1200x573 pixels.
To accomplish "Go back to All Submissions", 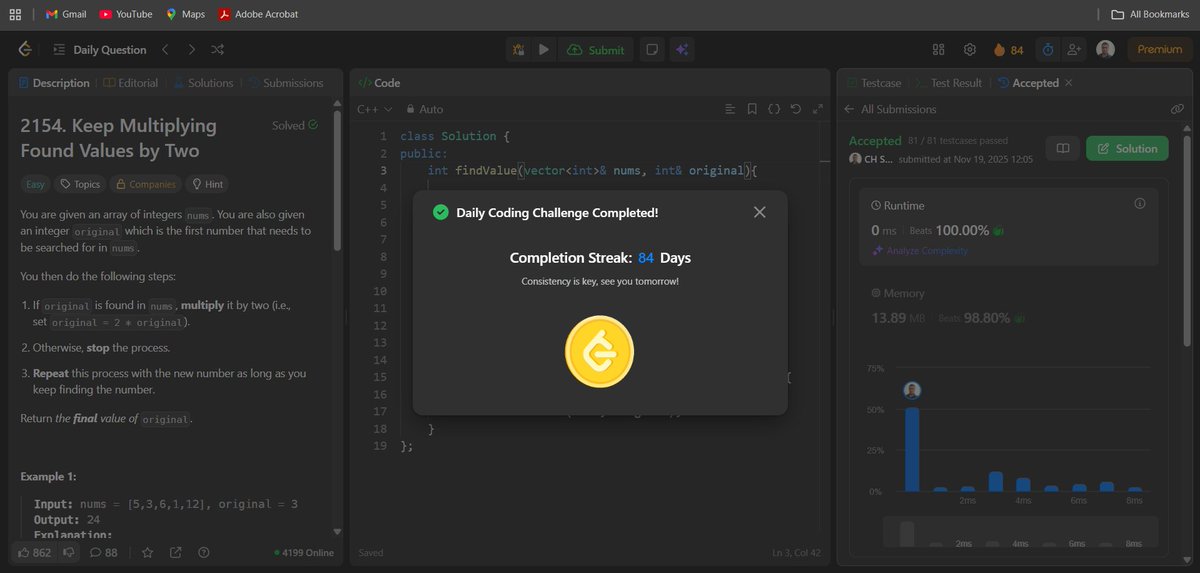I will click(x=890, y=109).
